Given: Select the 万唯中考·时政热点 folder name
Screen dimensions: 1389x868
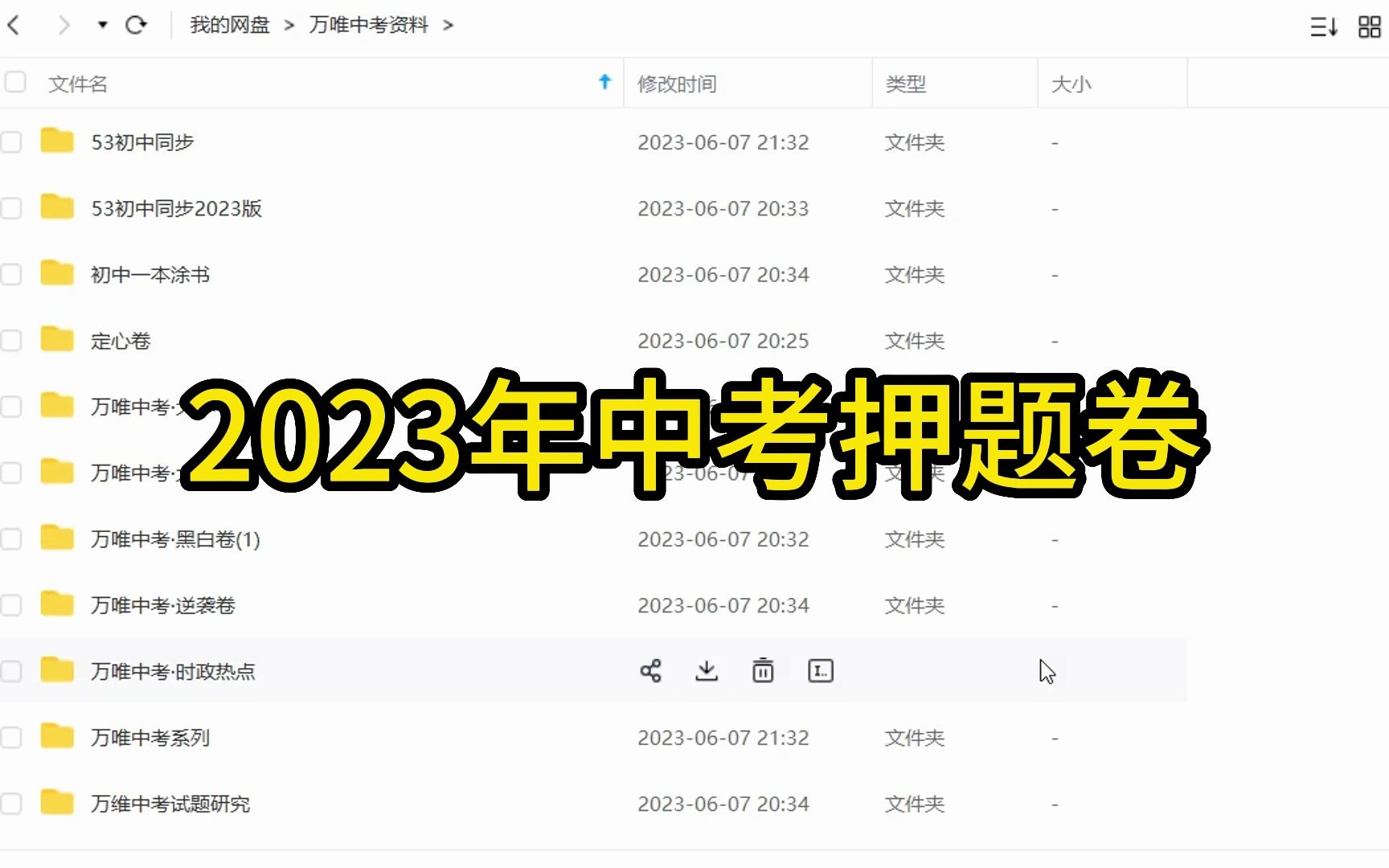Looking at the screenshot, I should 173,672.
